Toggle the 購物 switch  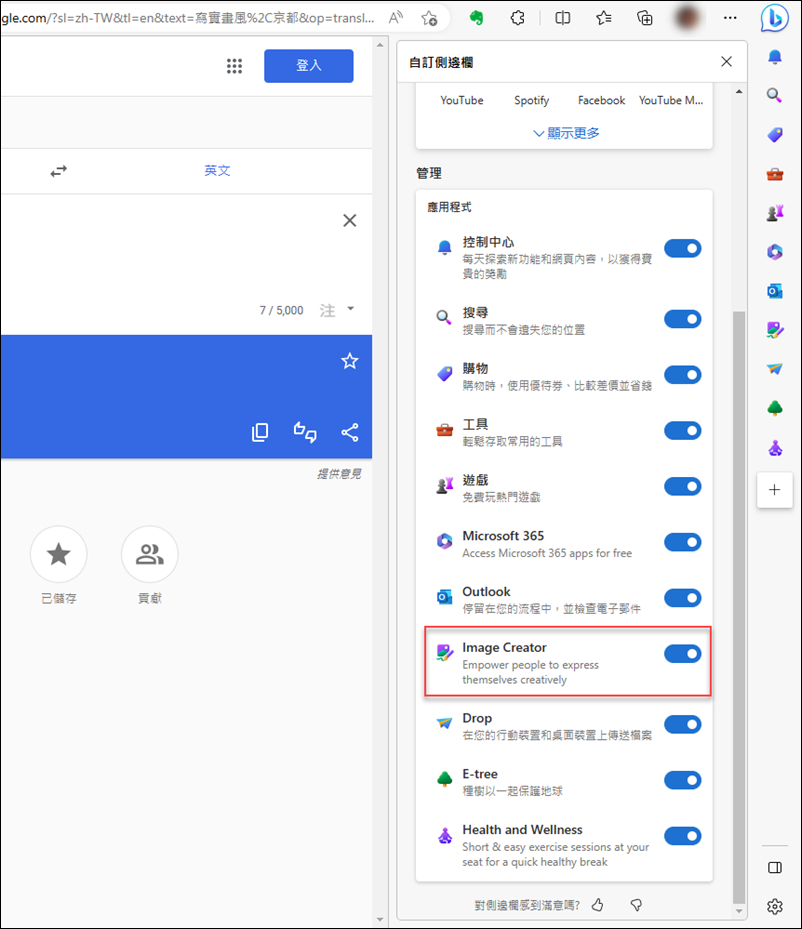[x=682, y=374]
